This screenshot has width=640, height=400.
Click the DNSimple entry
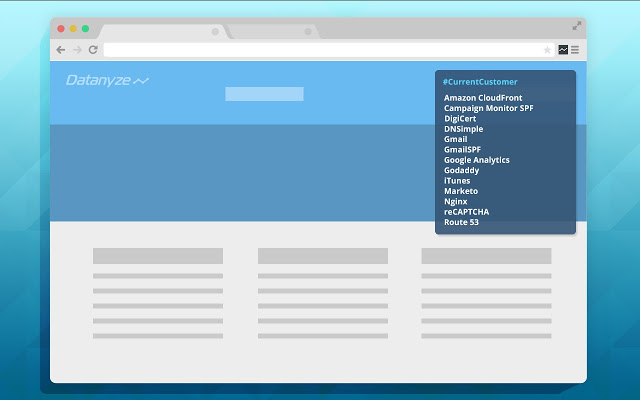pyautogui.click(x=463, y=129)
